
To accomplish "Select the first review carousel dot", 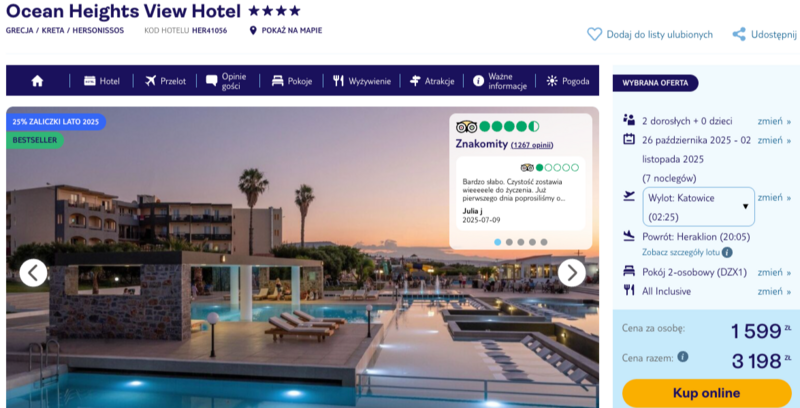I will (497, 242).
